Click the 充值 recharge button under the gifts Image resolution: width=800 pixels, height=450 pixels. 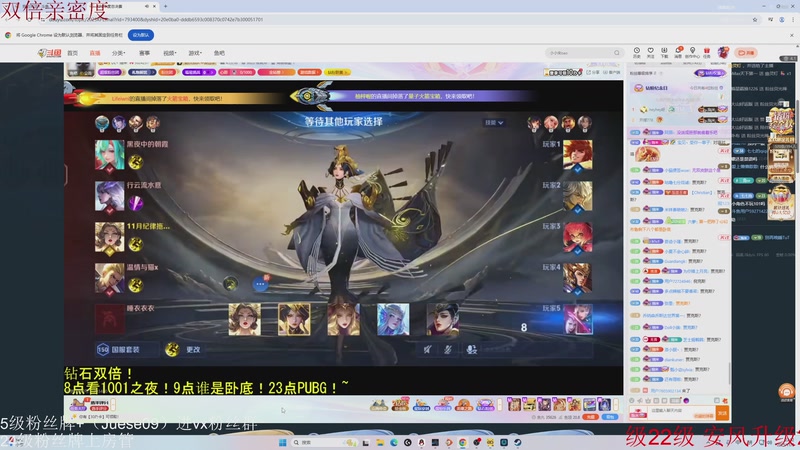pos(590,417)
